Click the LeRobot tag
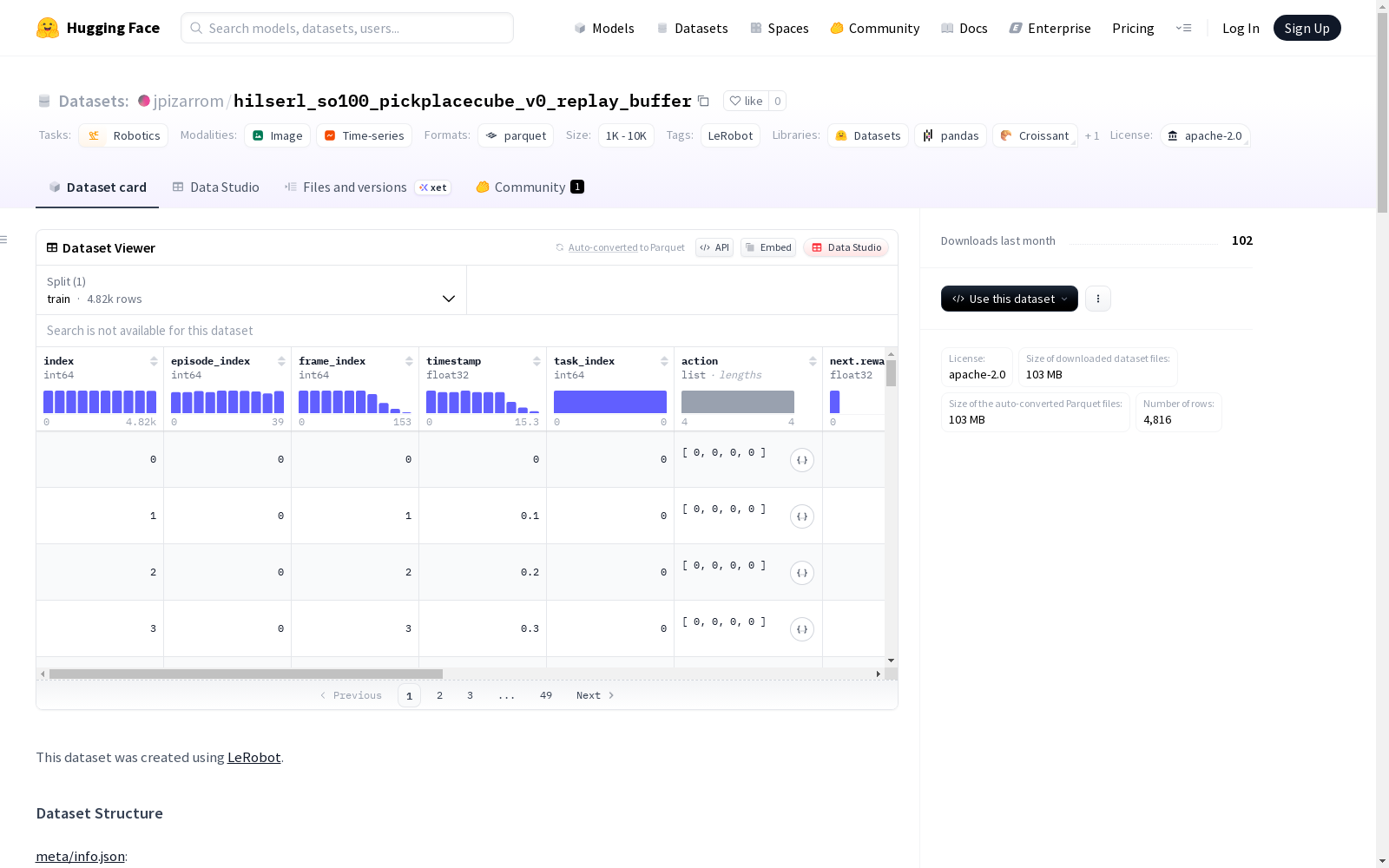The image size is (1389, 868). pyautogui.click(x=730, y=135)
